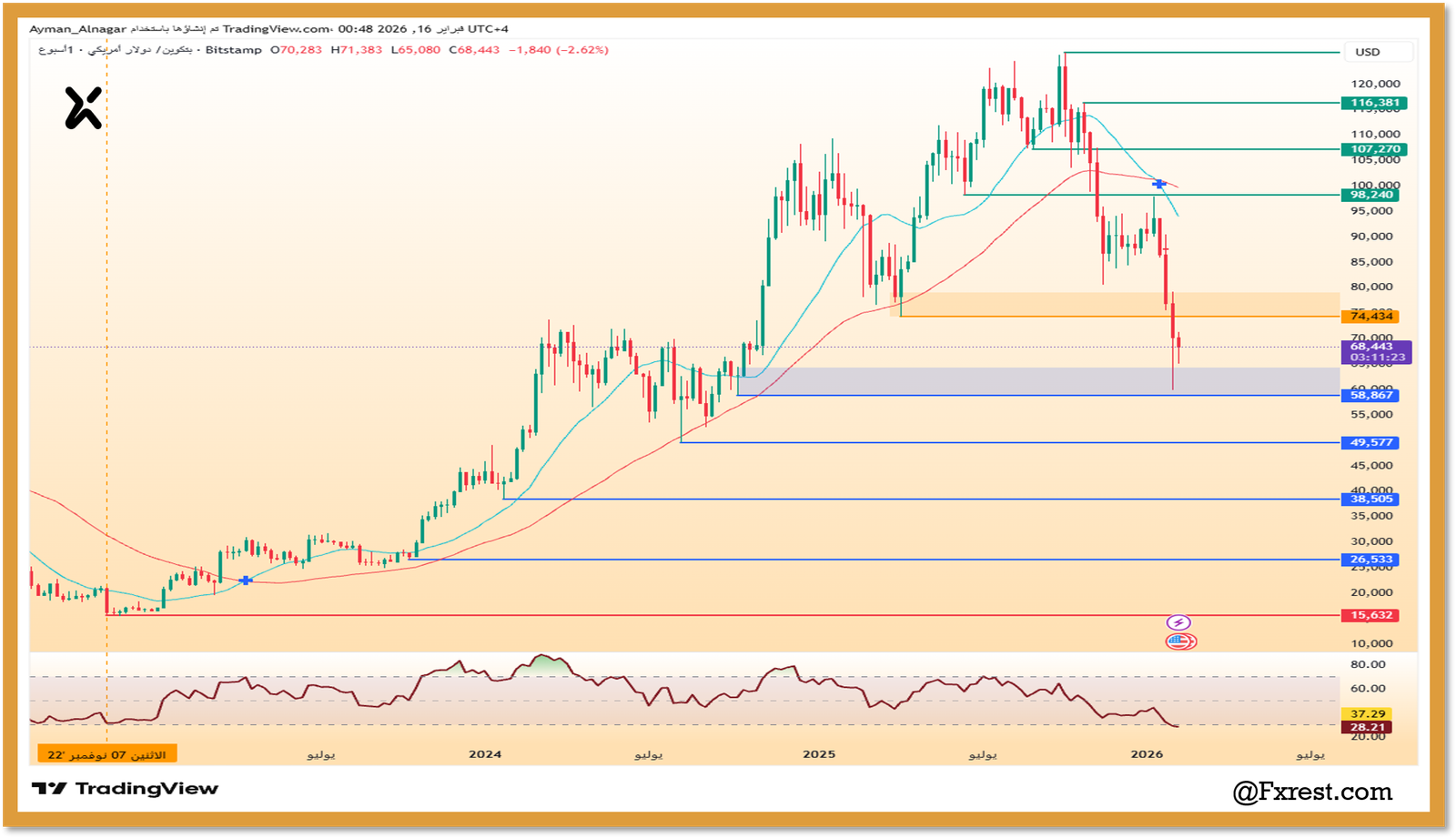Click the orange date marker الاثنين 07 نوفمبر

(x=106, y=754)
